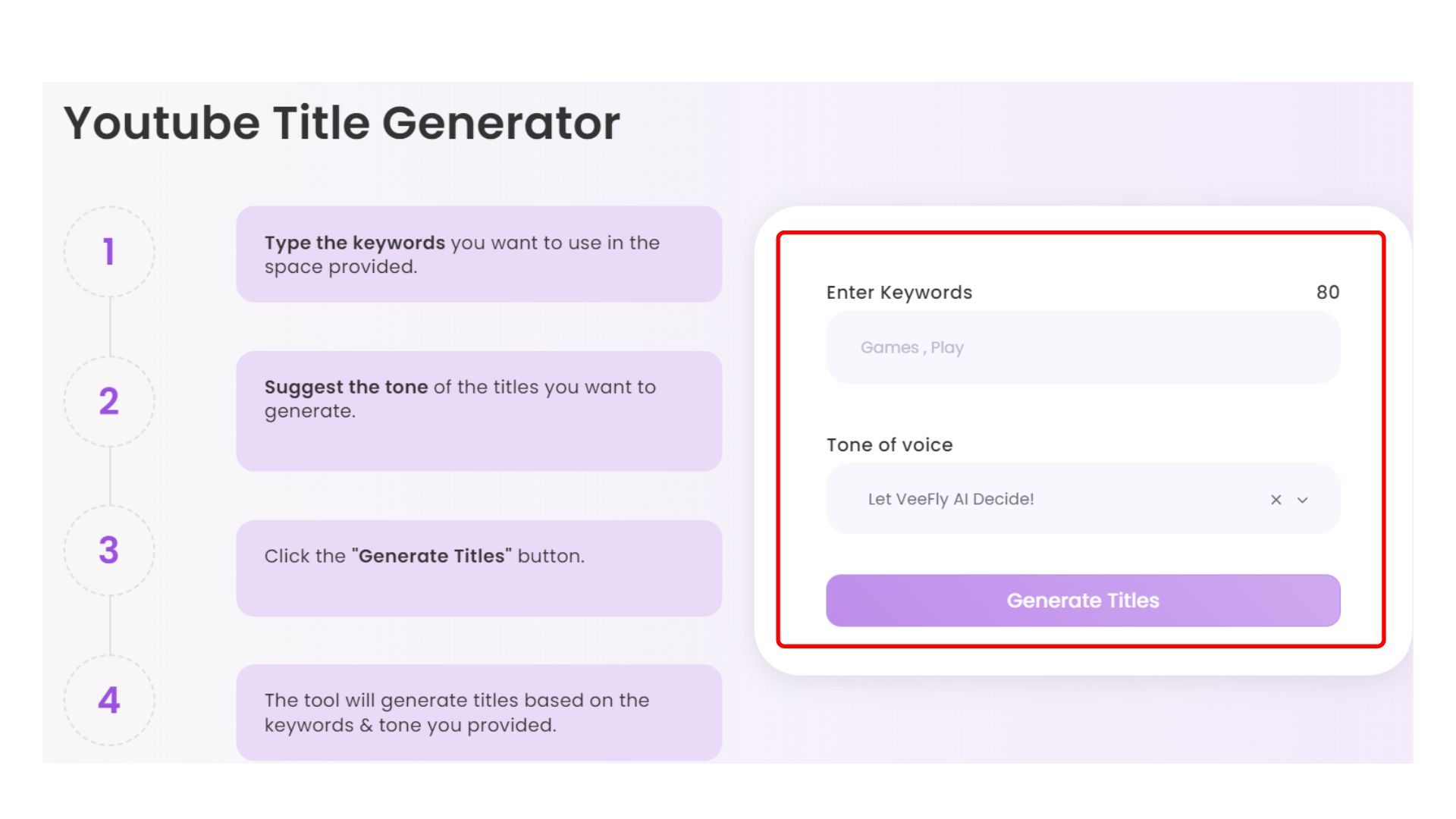Screen dimensions: 1456x819
Task: Focus the Enter Keywords input field
Action: tap(1082, 347)
